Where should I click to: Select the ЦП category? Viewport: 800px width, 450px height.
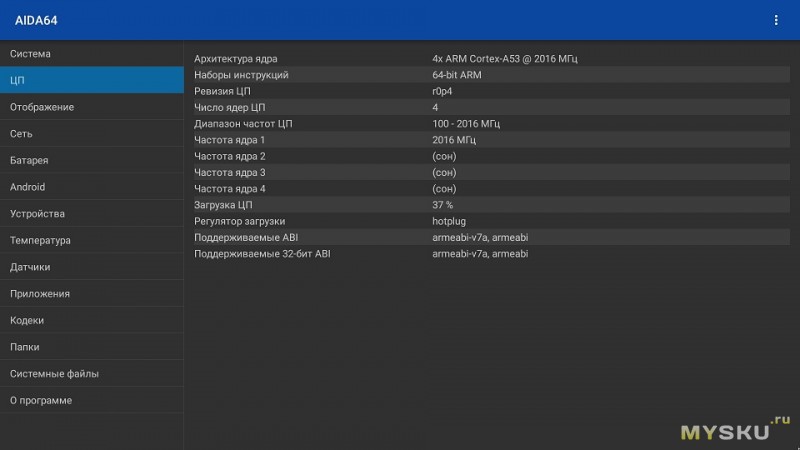[x=92, y=80]
